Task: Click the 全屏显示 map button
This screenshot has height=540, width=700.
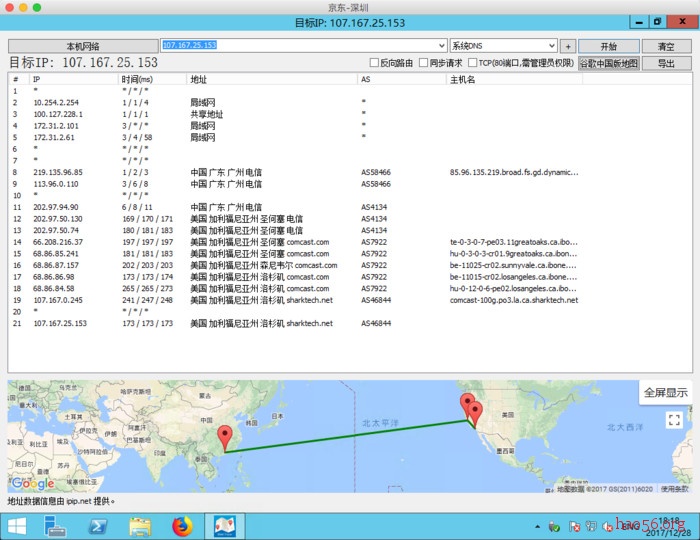Action: pyautogui.click(x=665, y=393)
